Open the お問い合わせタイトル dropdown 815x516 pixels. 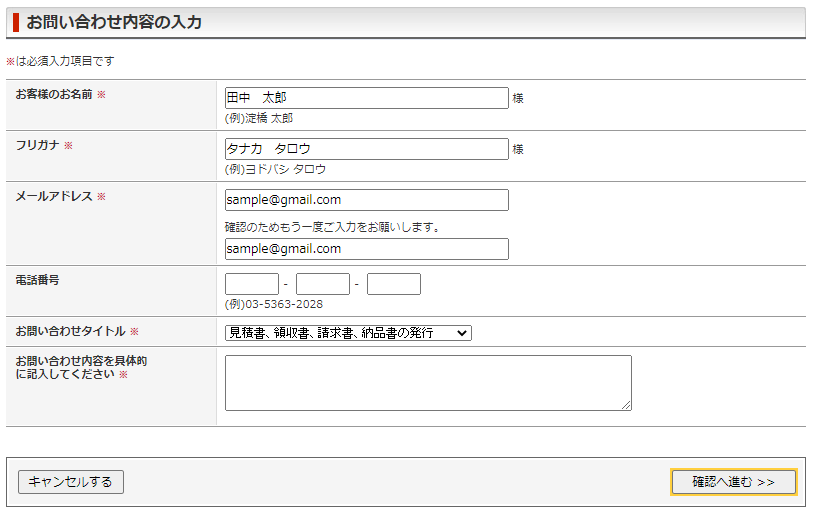click(348, 333)
